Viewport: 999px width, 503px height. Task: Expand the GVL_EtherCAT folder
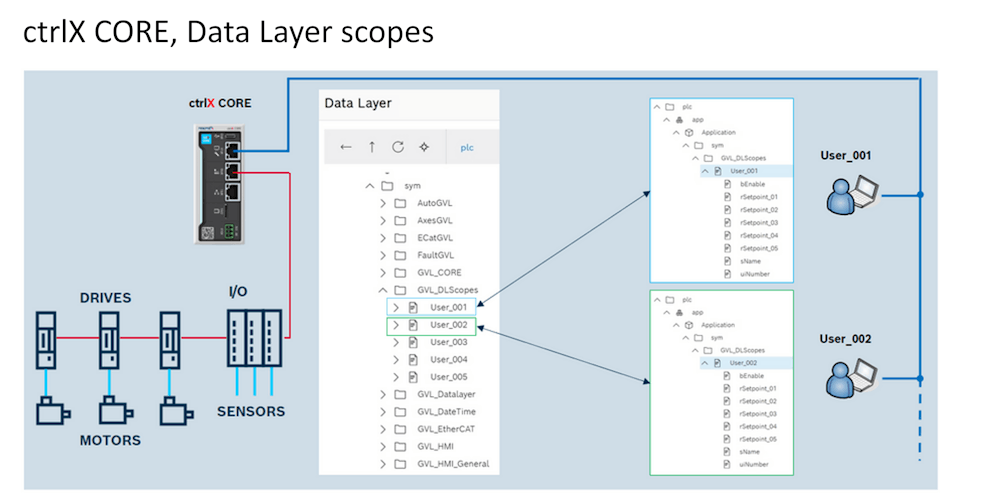click(383, 429)
